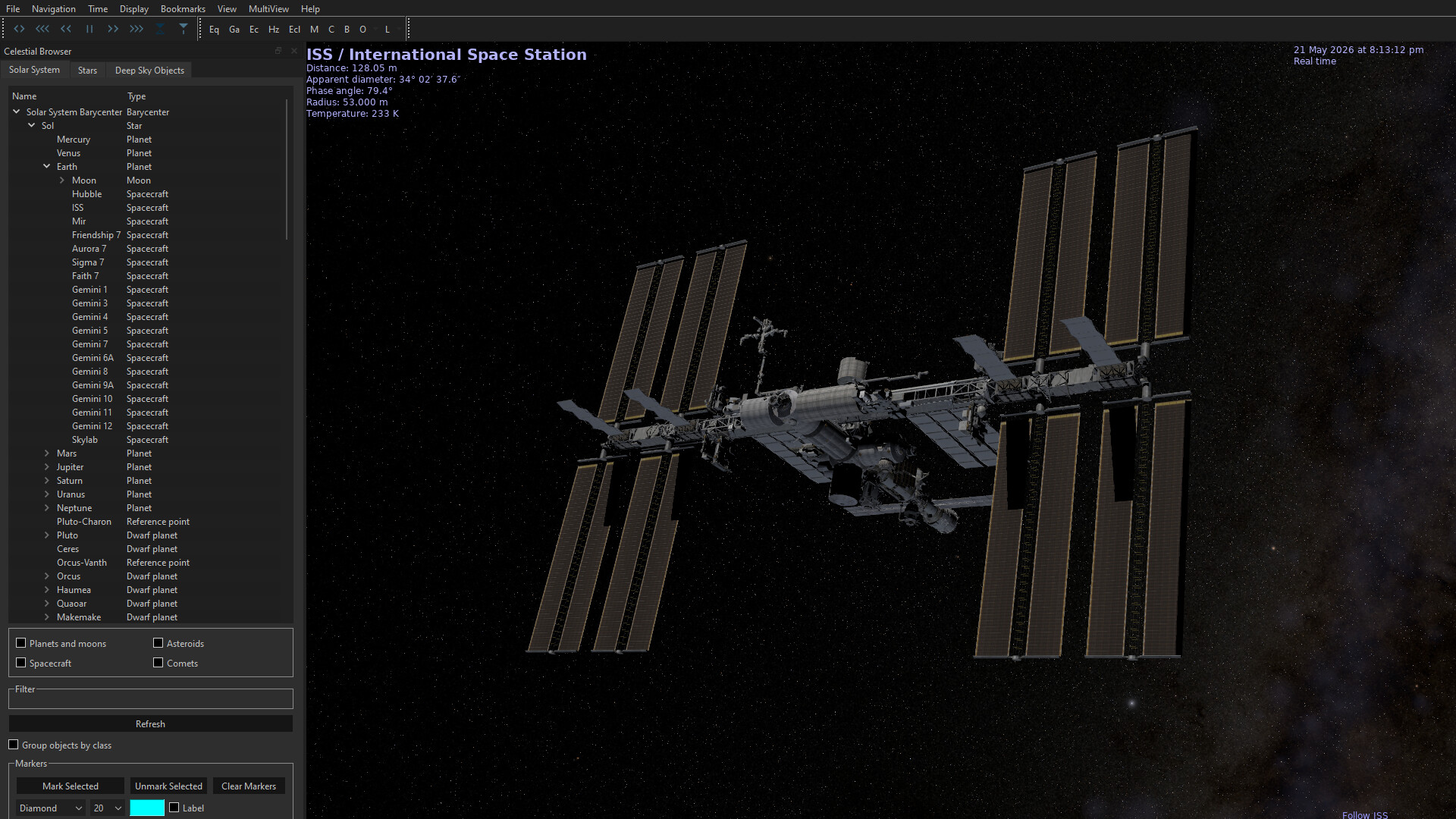Click the triple-right-arrow fast time icon
The height and width of the screenshot is (819, 1456).
pyautogui.click(x=136, y=29)
